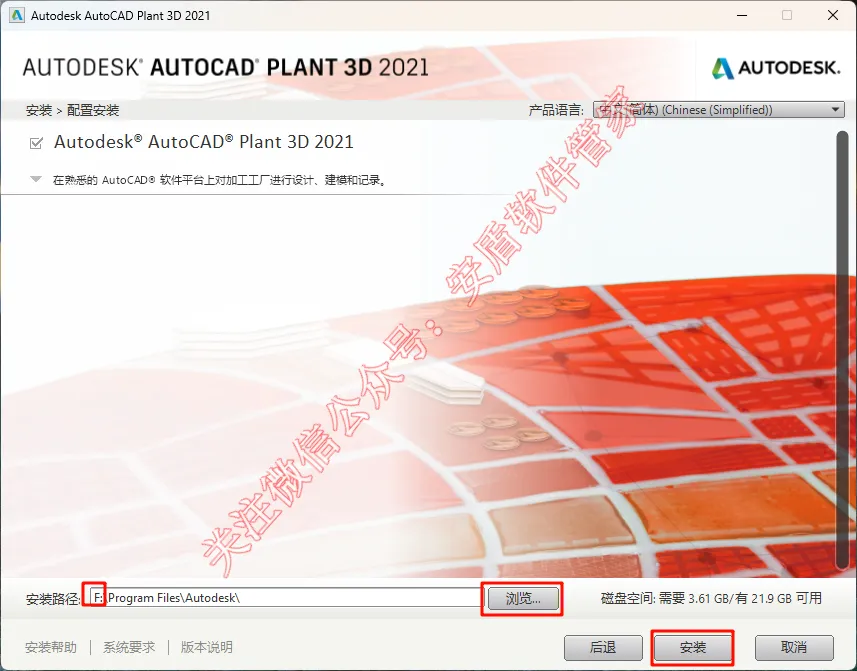Click the 磁盘空间 disk space text
Viewport: 857px width, 671px height.
711,598
